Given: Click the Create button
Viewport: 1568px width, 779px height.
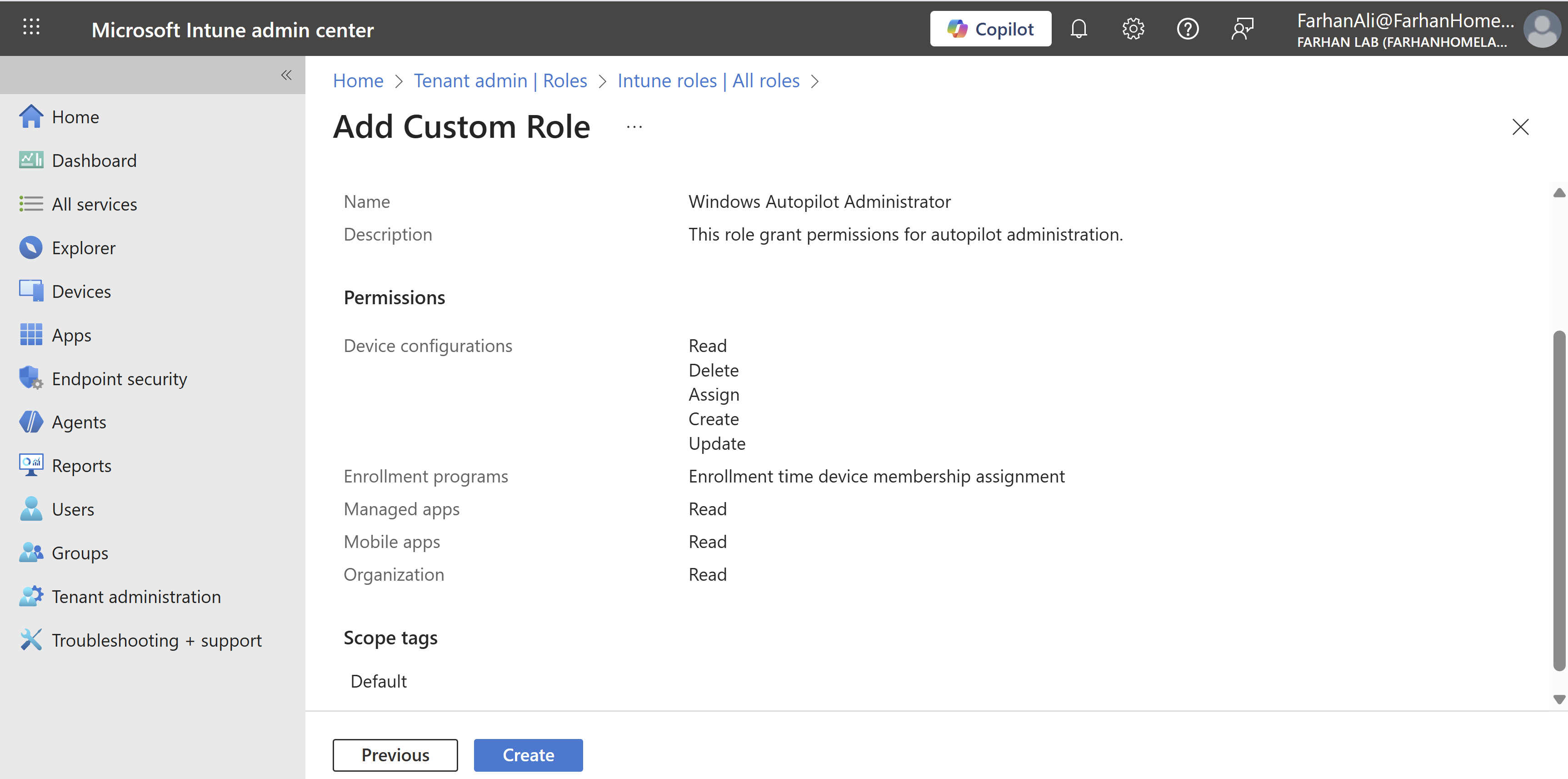Looking at the screenshot, I should point(528,754).
